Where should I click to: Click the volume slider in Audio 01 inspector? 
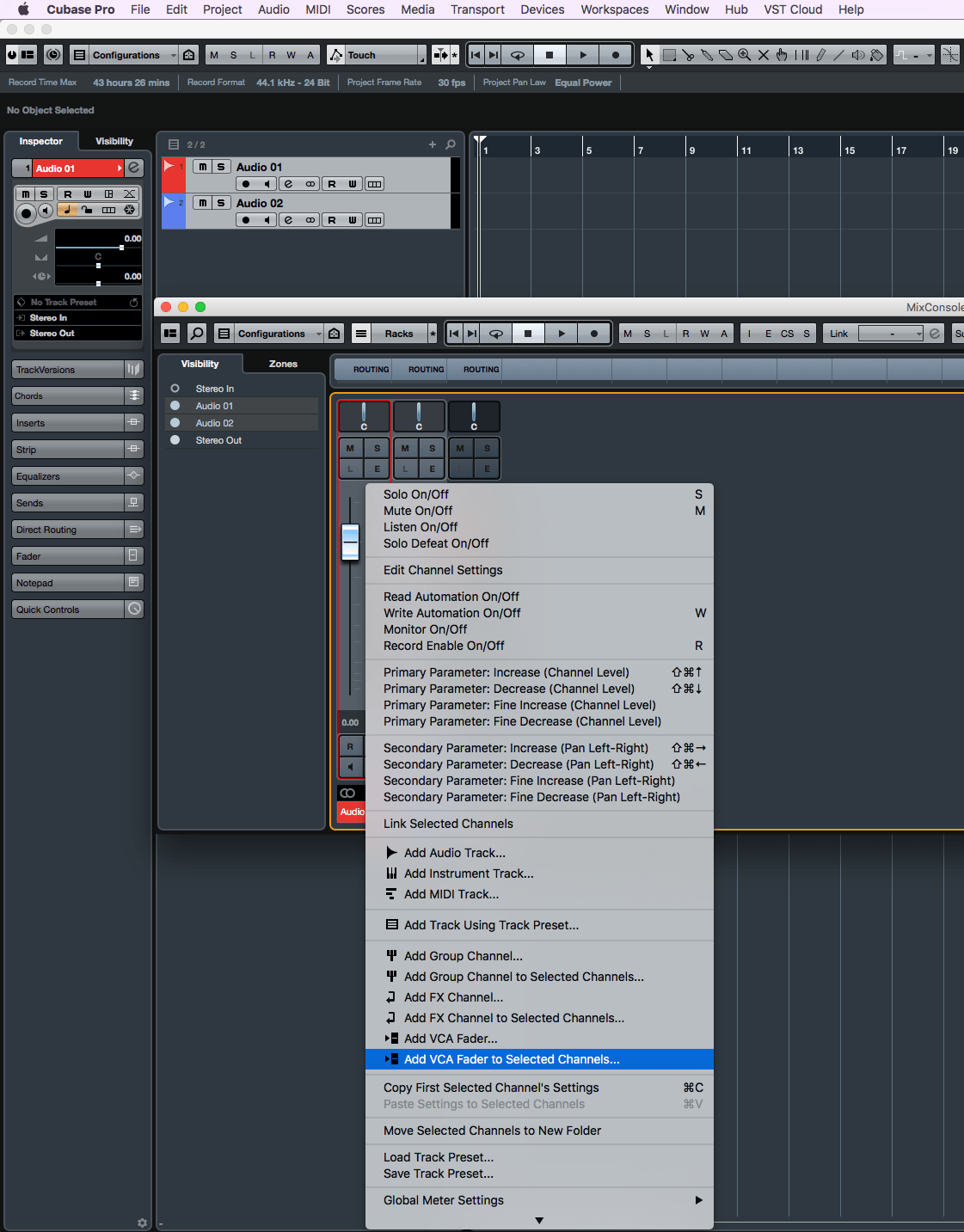(x=98, y=246)
